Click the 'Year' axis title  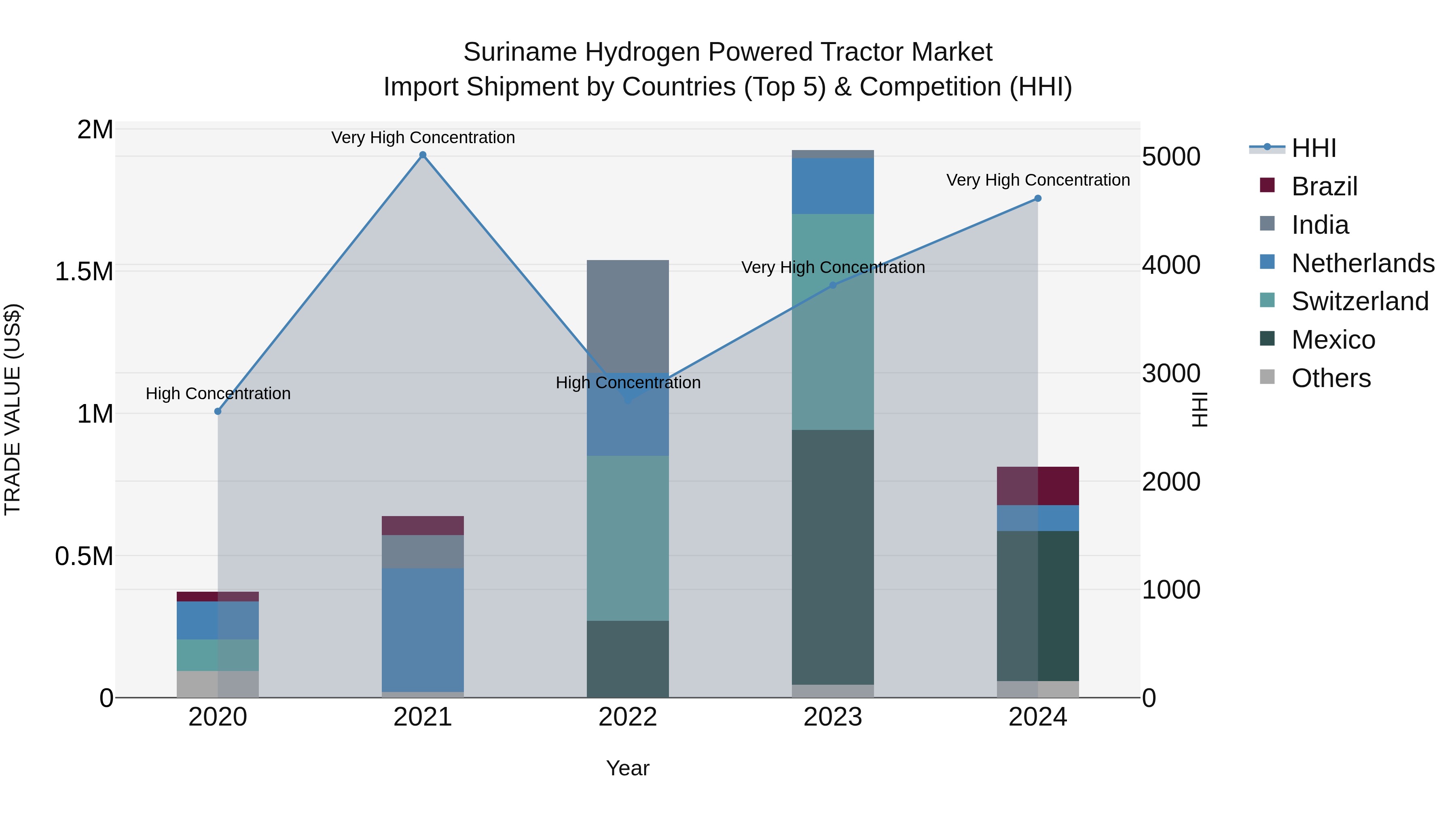[x=628, y=769]
